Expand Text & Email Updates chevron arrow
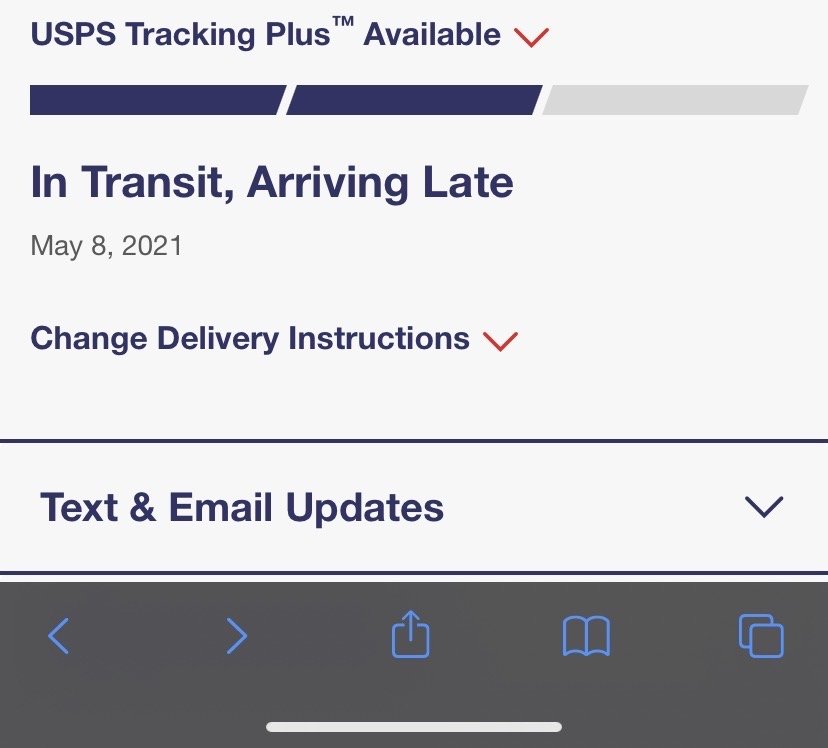Screen dimensions: 828x748 pos(764,507)
